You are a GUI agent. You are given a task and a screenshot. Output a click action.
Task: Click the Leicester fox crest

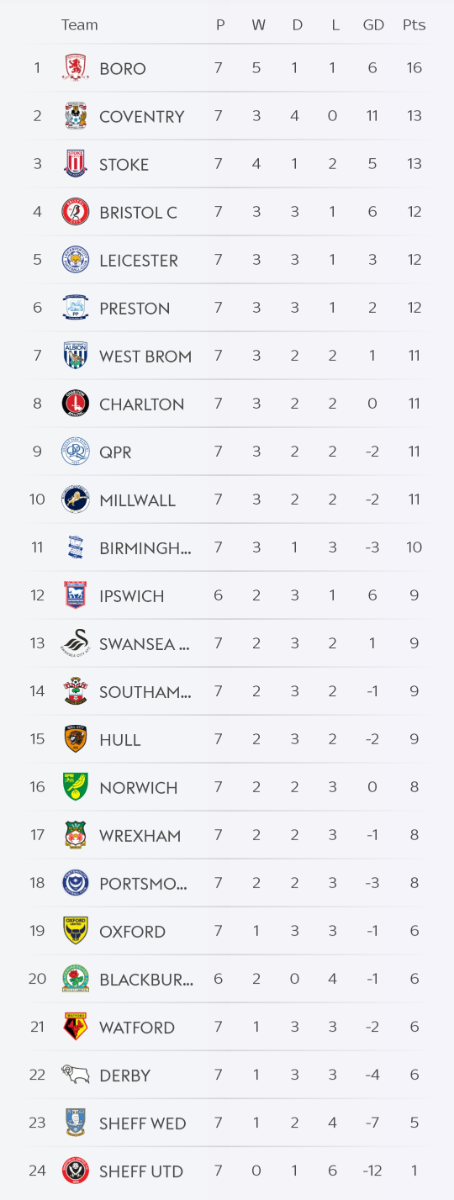76,260
